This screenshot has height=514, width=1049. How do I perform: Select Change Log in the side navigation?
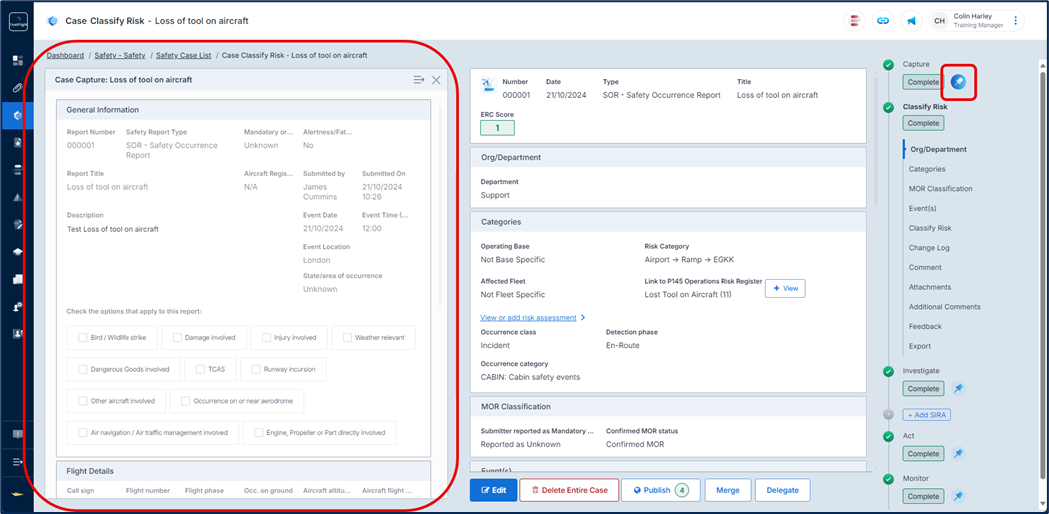929,248
